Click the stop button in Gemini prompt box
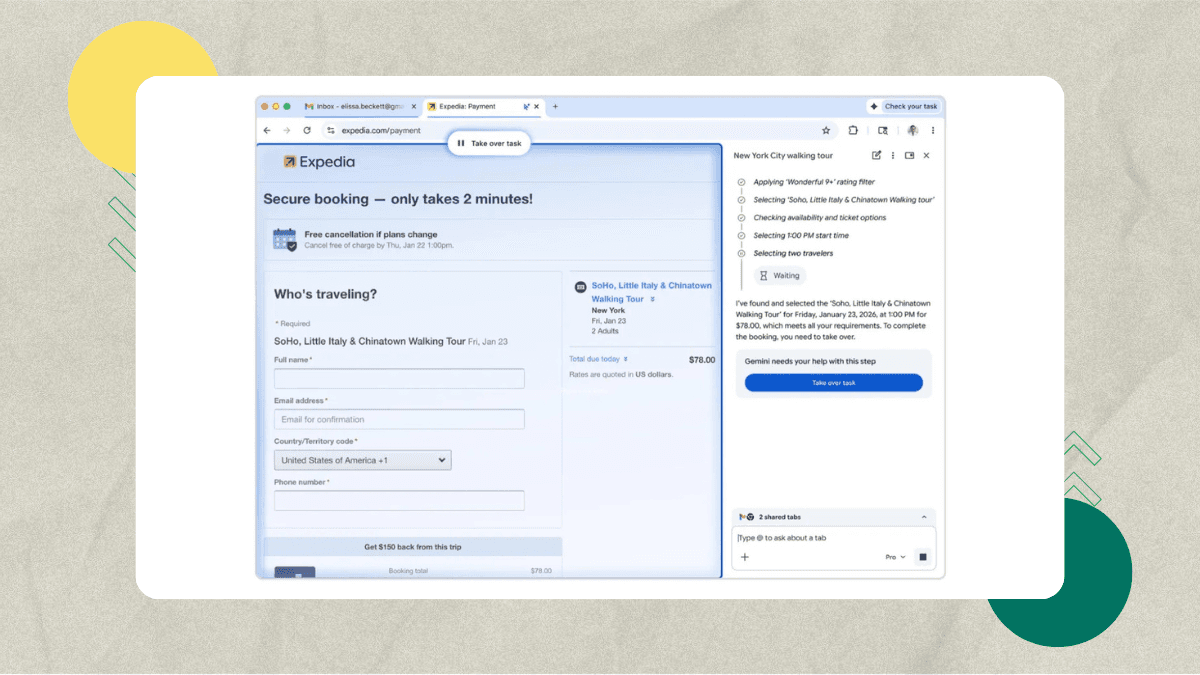The image size is (1200, 675). coord(923,557)
